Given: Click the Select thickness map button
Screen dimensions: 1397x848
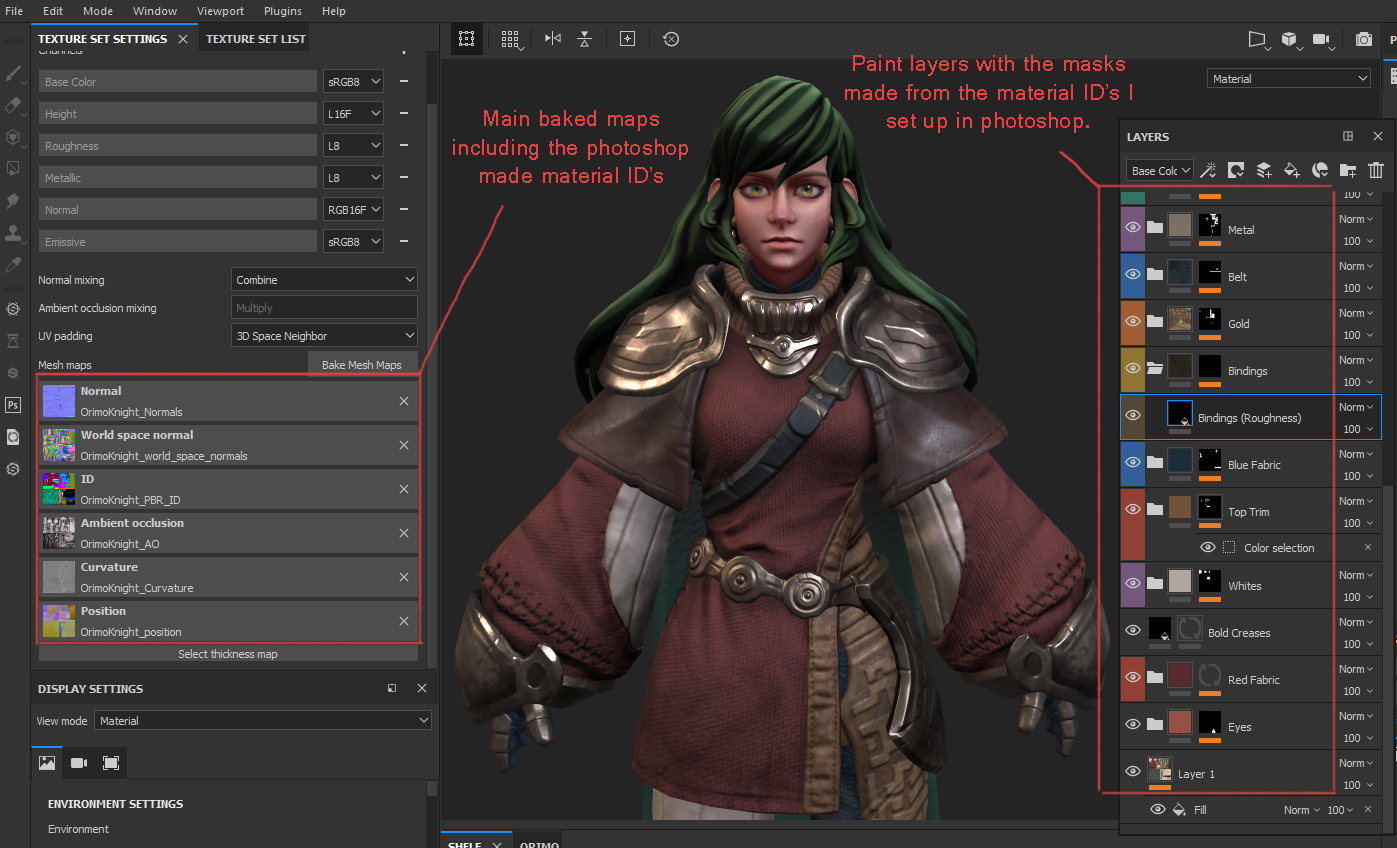Looking at the screenshot, I should 228,654.
